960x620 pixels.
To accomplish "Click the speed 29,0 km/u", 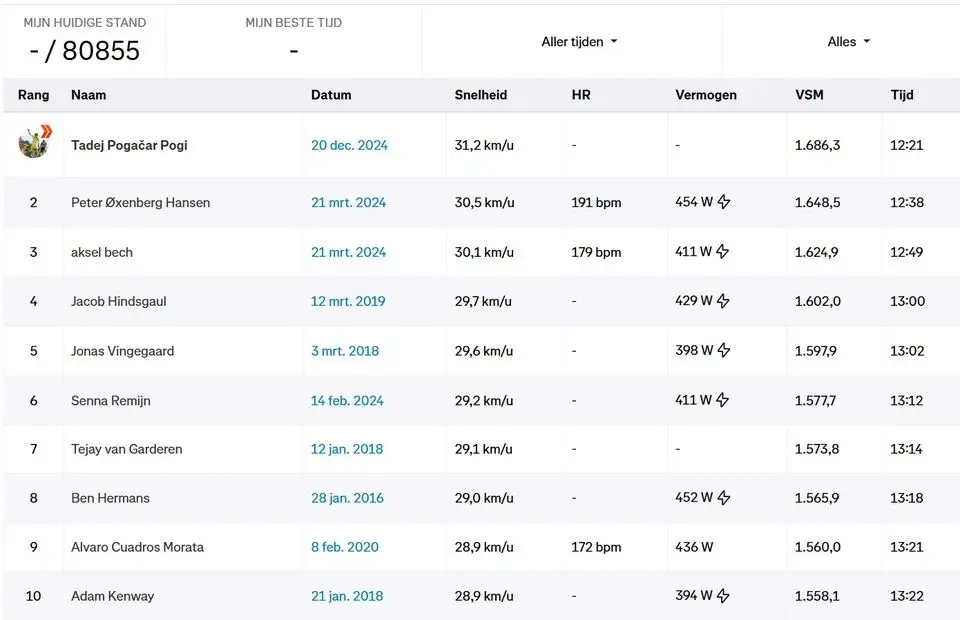I will tap(484, 498).
